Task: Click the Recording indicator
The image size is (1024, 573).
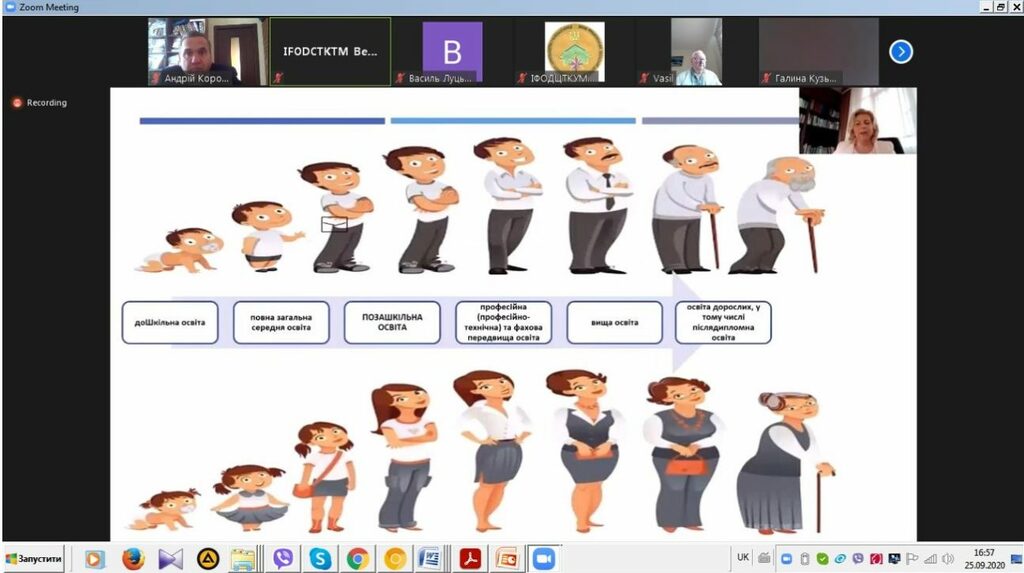Action: [40, 102]
